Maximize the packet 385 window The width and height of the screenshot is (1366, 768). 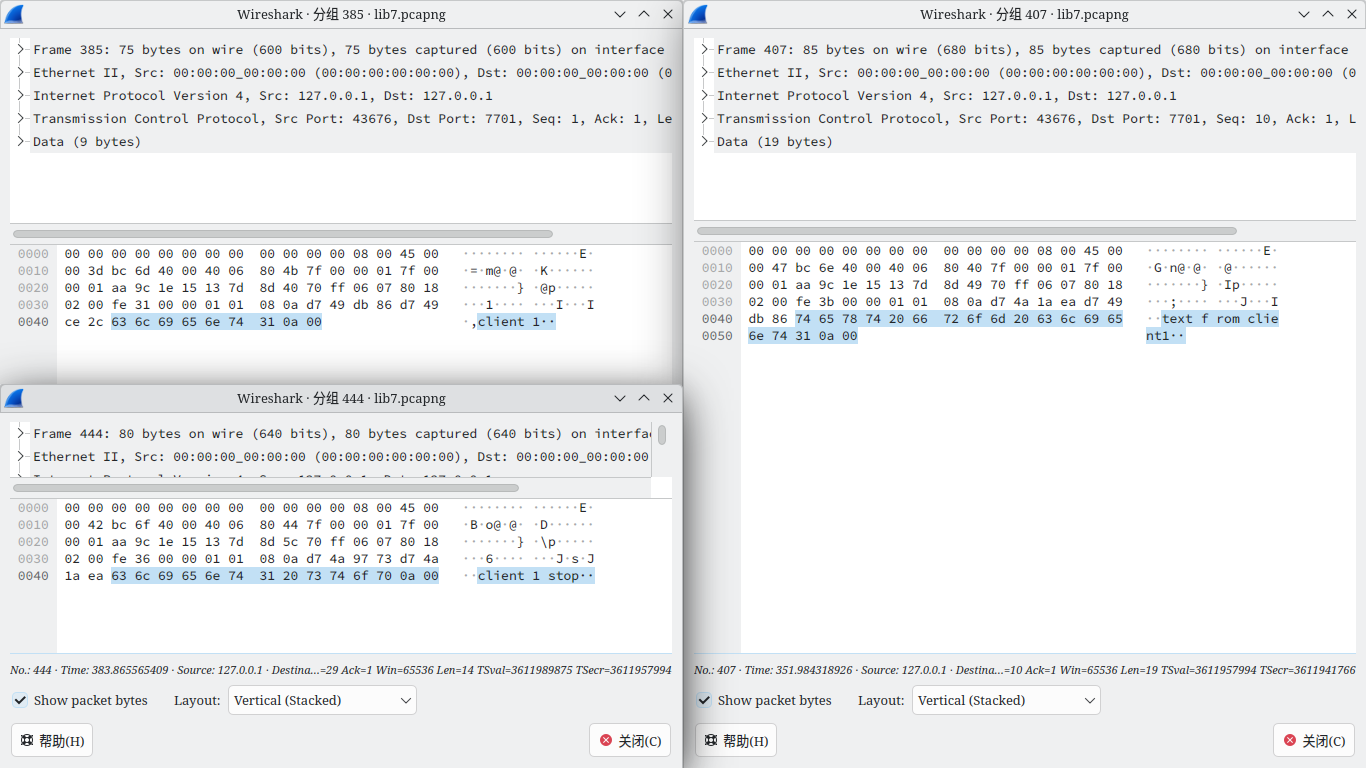coord(644,14)
